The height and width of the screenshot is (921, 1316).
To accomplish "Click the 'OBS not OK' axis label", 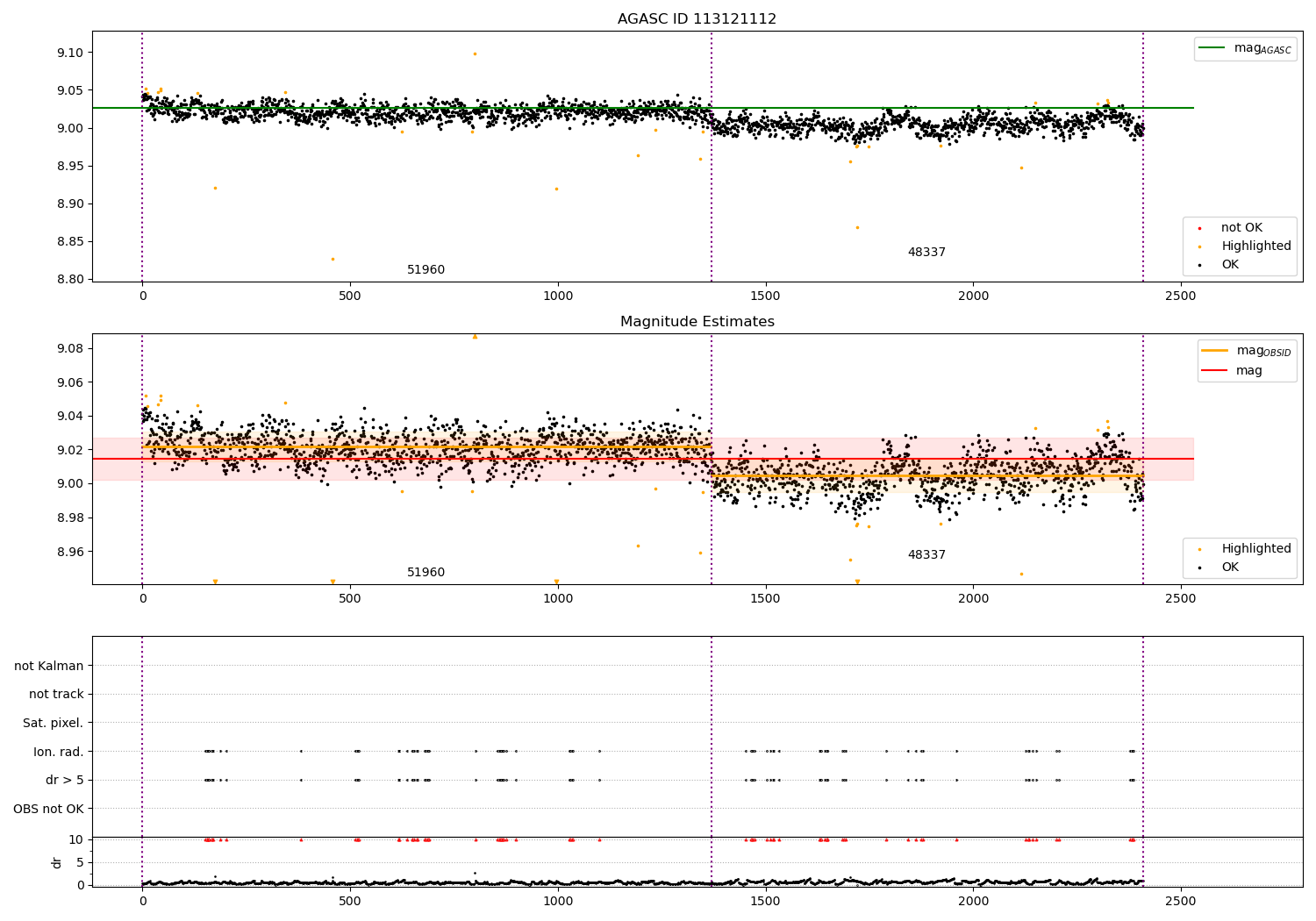I will [48, 809].
